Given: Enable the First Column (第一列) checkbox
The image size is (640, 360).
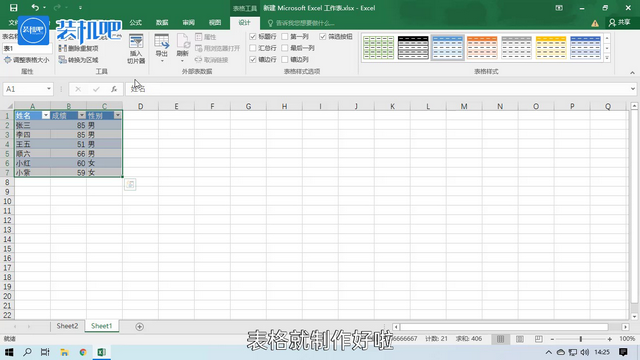Looking at the screenshot, I should (x=284, y=37).
